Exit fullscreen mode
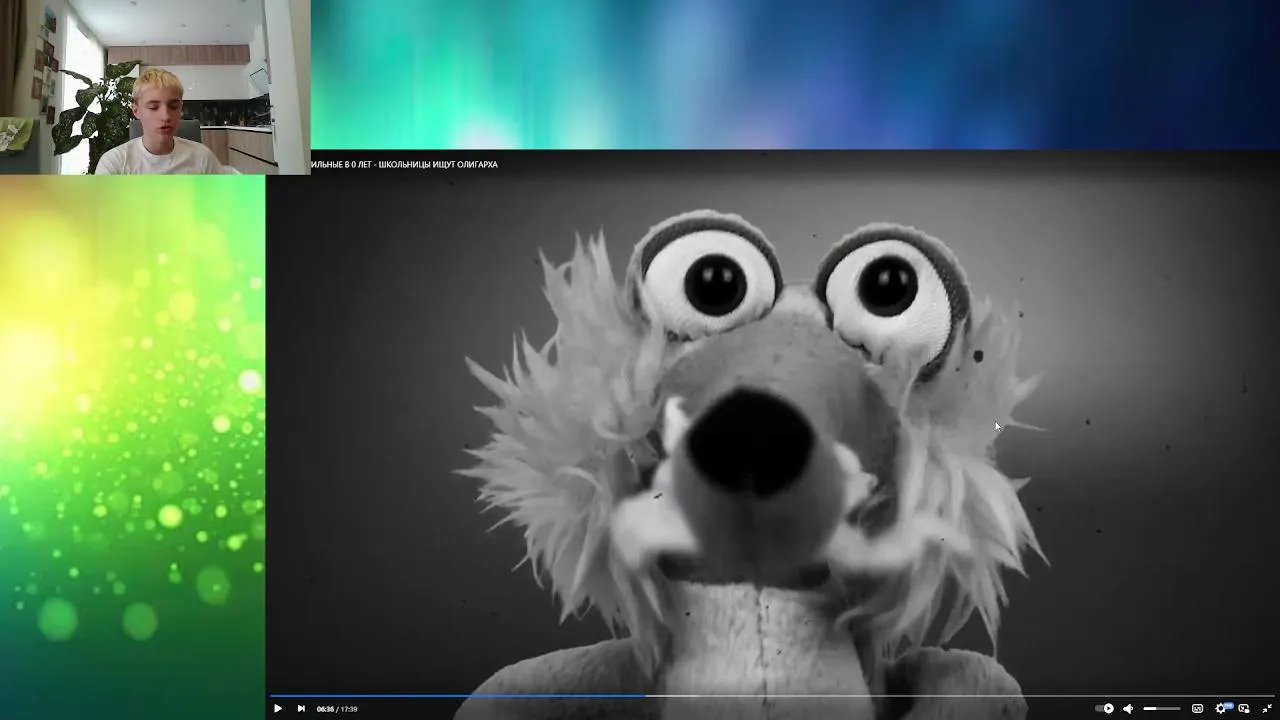This screenshot has height=720, width=1280. click(x=1267, y=708)
